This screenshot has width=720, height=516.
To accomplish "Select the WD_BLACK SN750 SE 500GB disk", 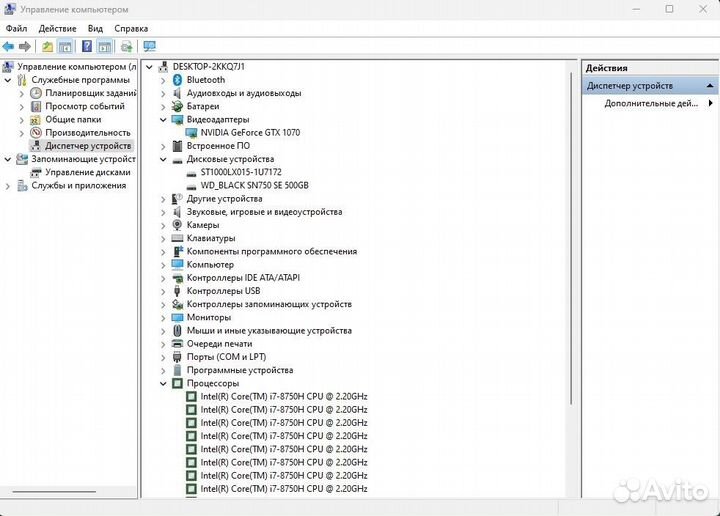I will point(254,186).
